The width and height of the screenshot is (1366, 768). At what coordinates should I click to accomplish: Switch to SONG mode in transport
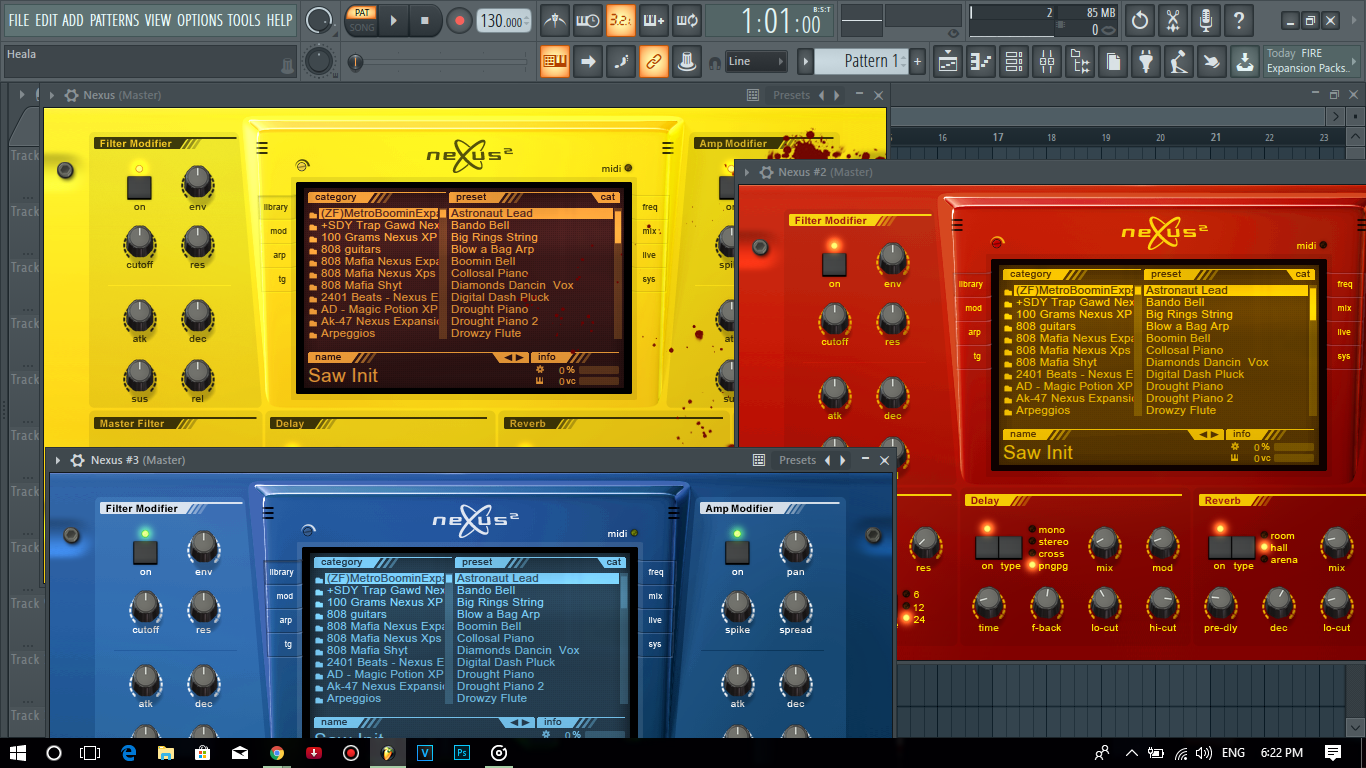361,28
